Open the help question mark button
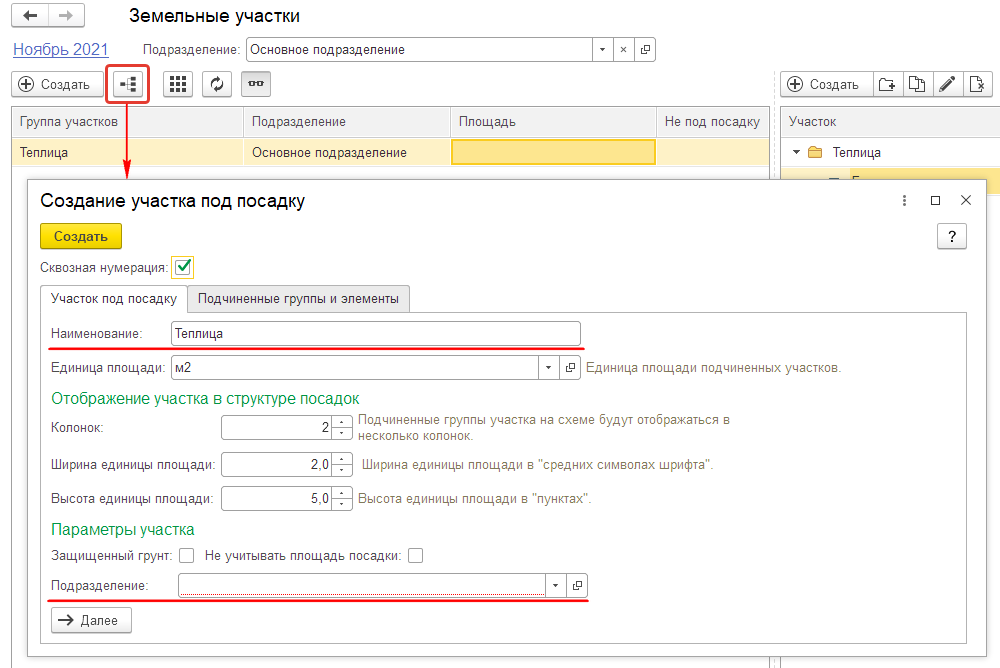Image resolution: width=1000 pixels, height=668 pixels. pyautogui.click(x=951, y=236)
